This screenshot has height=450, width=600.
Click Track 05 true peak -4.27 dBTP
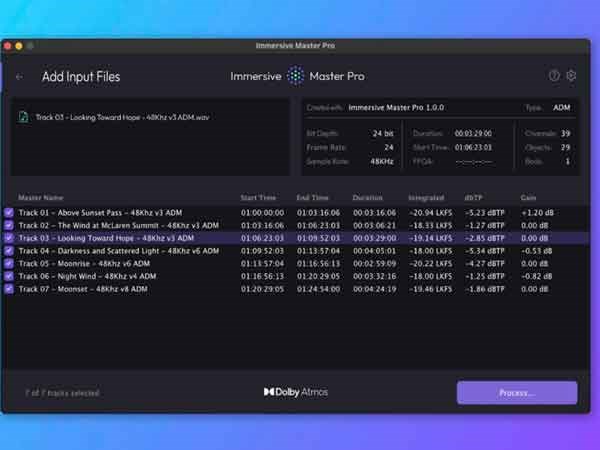484,264
